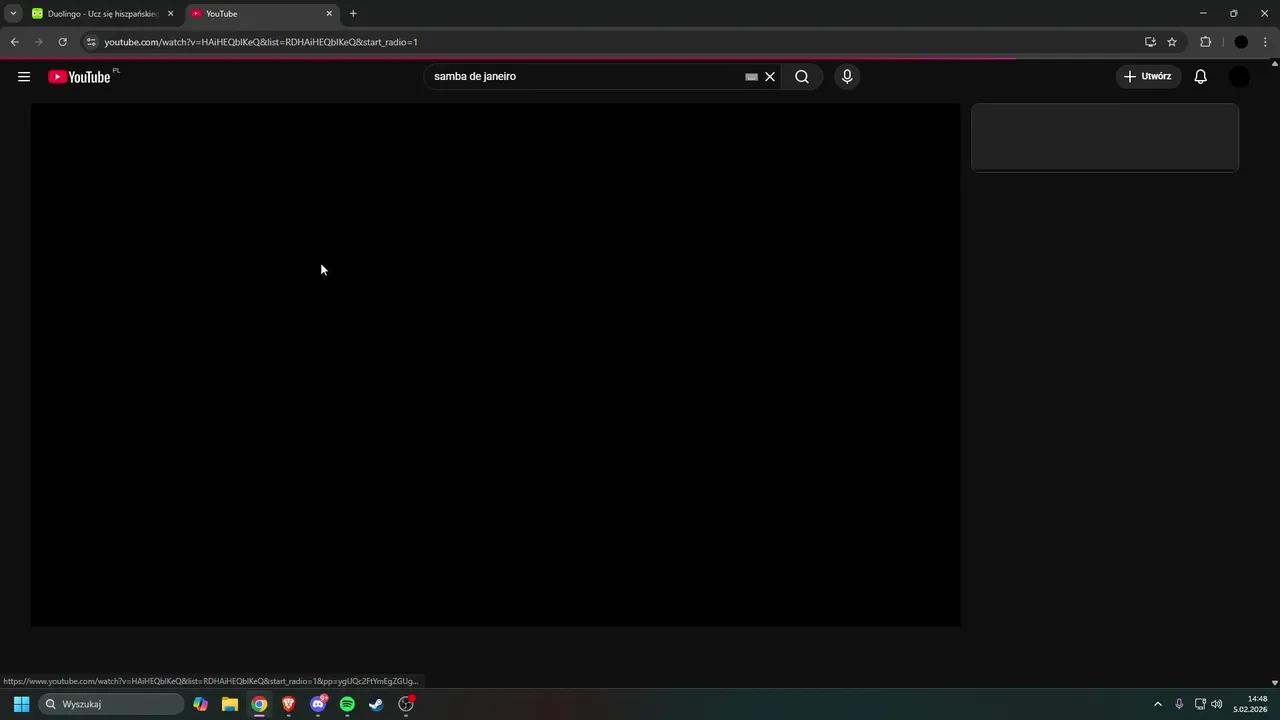Expand the tab search dropdown arrow
1280x720 pixels.
[x=13, y=14]
